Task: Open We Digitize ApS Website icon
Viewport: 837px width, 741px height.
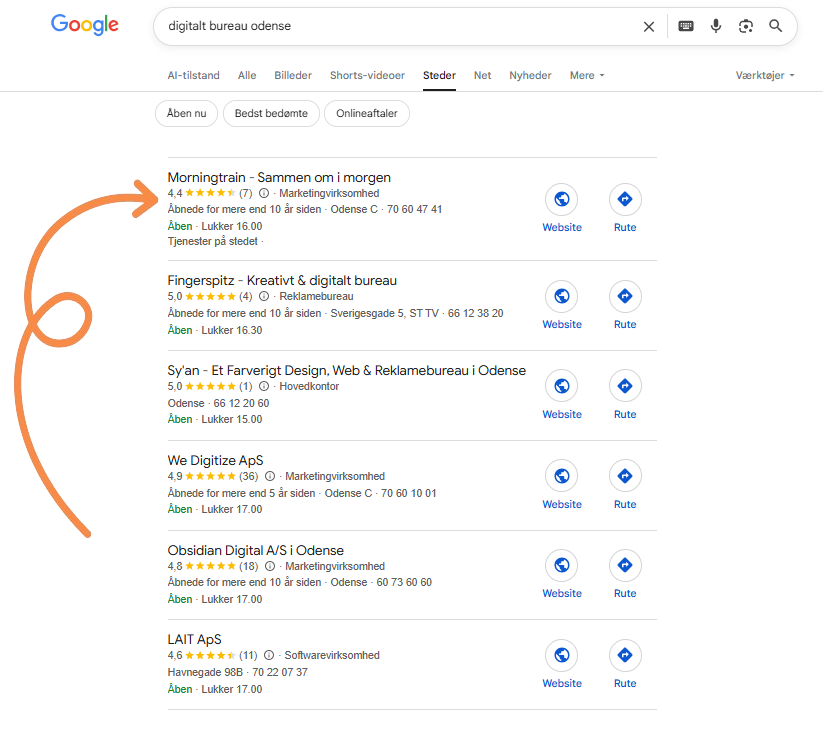Action: coord(562,476)
